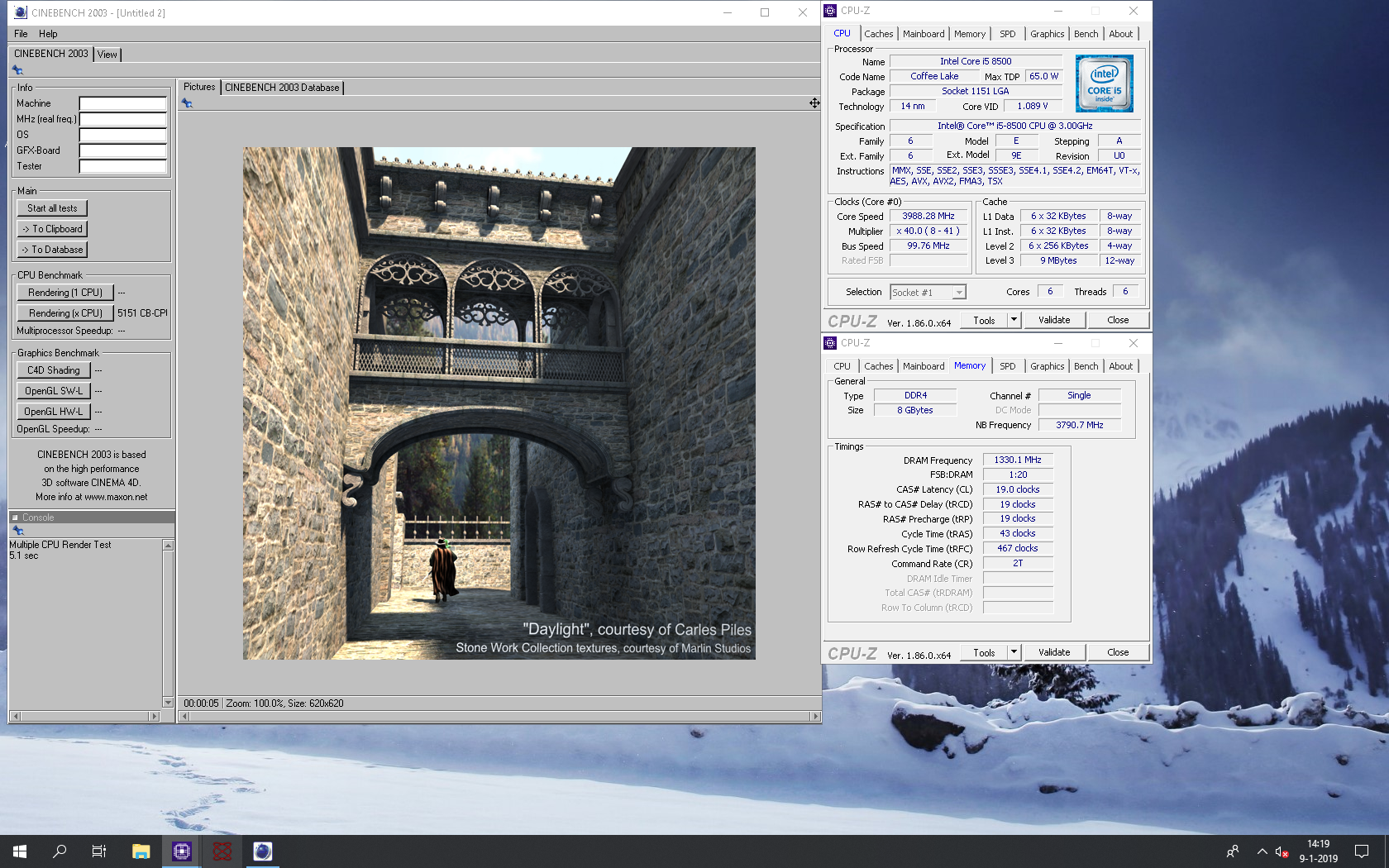Click the To Clipboard button
Image resolution: width=1389 pixels, height=868 pixels.
[52, 229]
